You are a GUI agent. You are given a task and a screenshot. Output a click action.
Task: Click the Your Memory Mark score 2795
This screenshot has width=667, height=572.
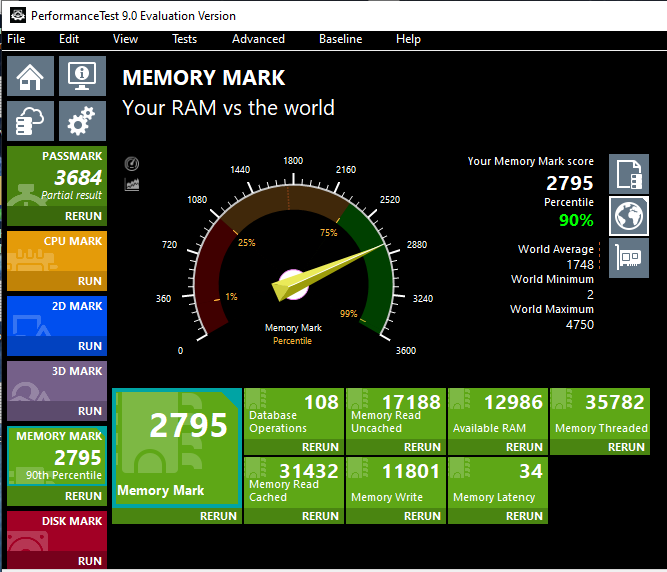(570, 183)
